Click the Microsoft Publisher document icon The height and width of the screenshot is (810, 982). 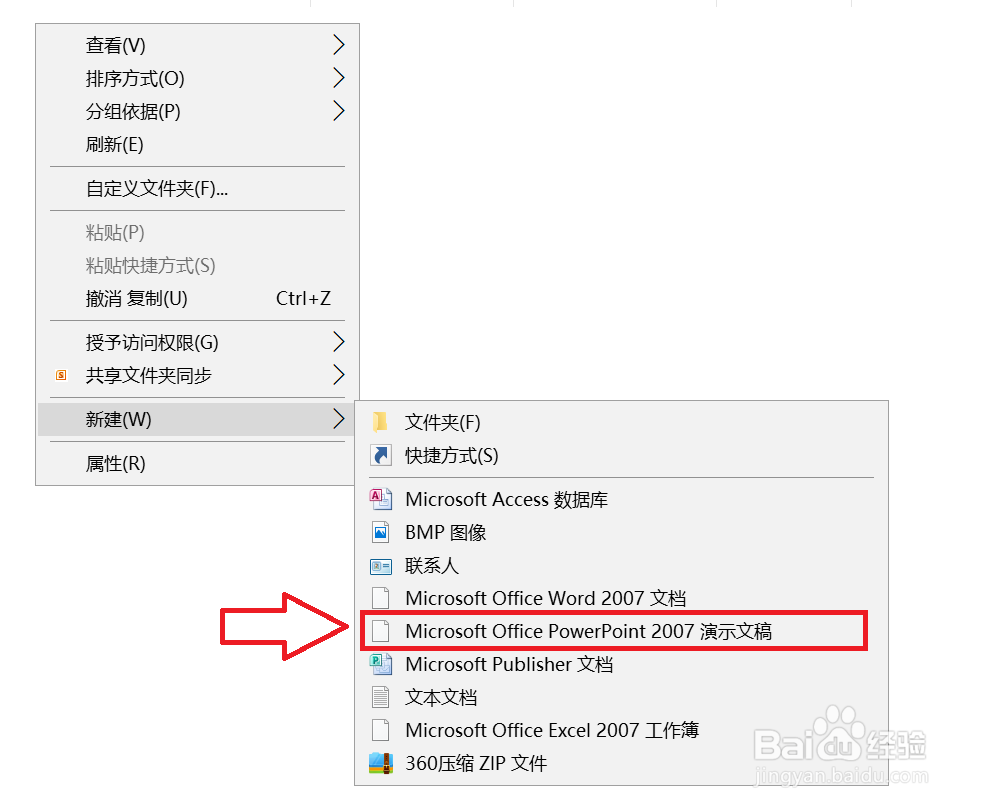381,664
